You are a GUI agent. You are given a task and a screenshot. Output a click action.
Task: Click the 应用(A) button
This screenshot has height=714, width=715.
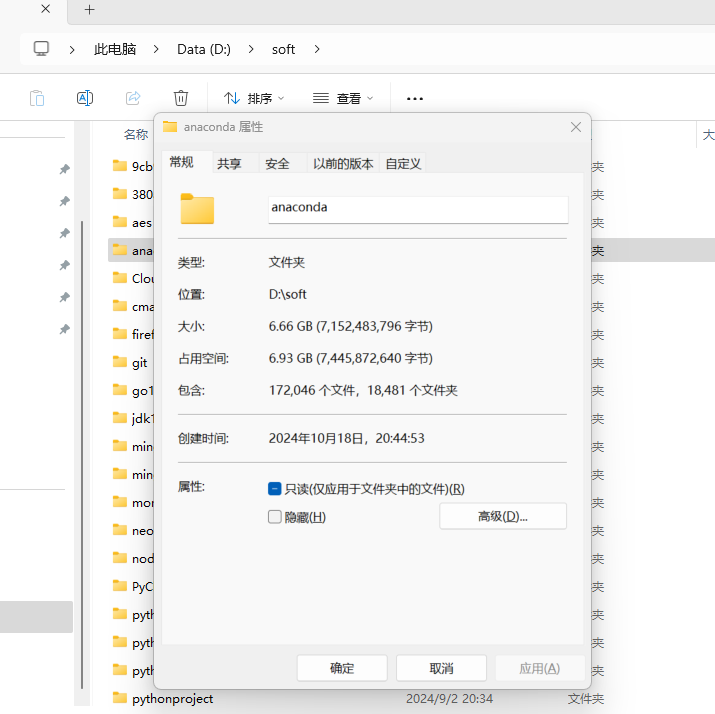coord(540,668)
